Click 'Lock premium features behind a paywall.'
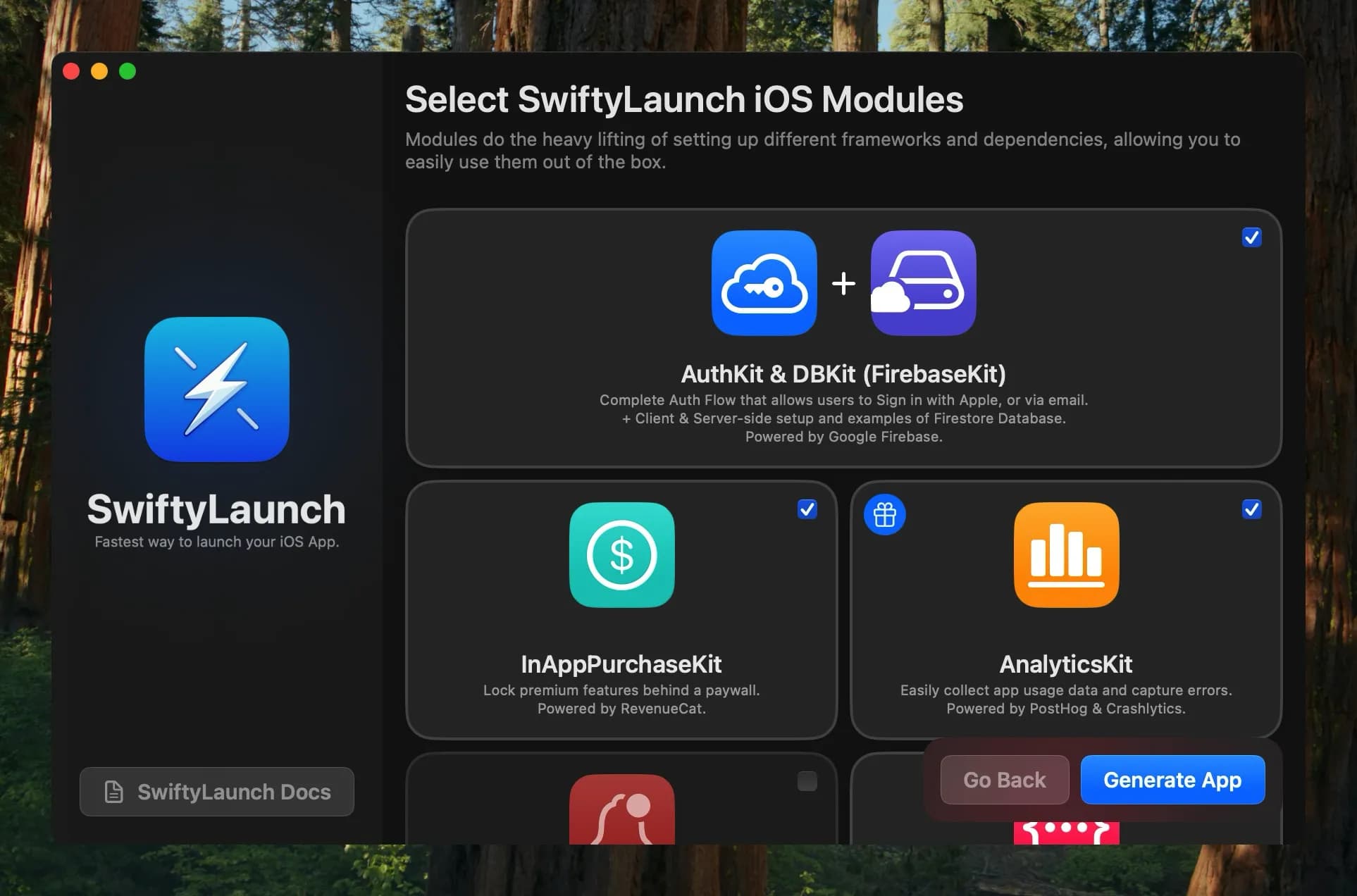 click(621, 690)
